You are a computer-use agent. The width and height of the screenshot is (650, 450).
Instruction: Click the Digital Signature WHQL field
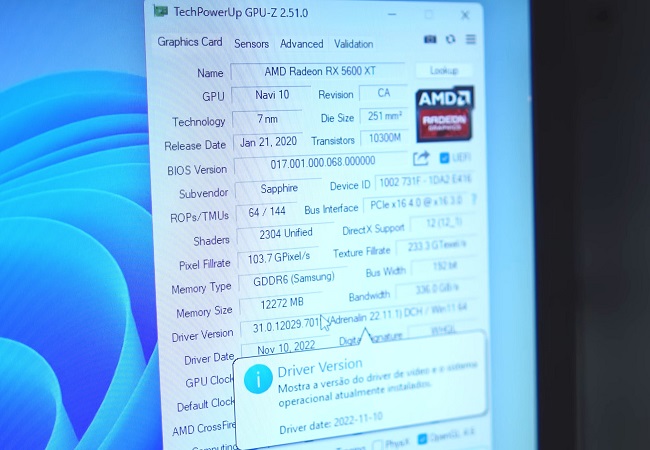point(443,330)
